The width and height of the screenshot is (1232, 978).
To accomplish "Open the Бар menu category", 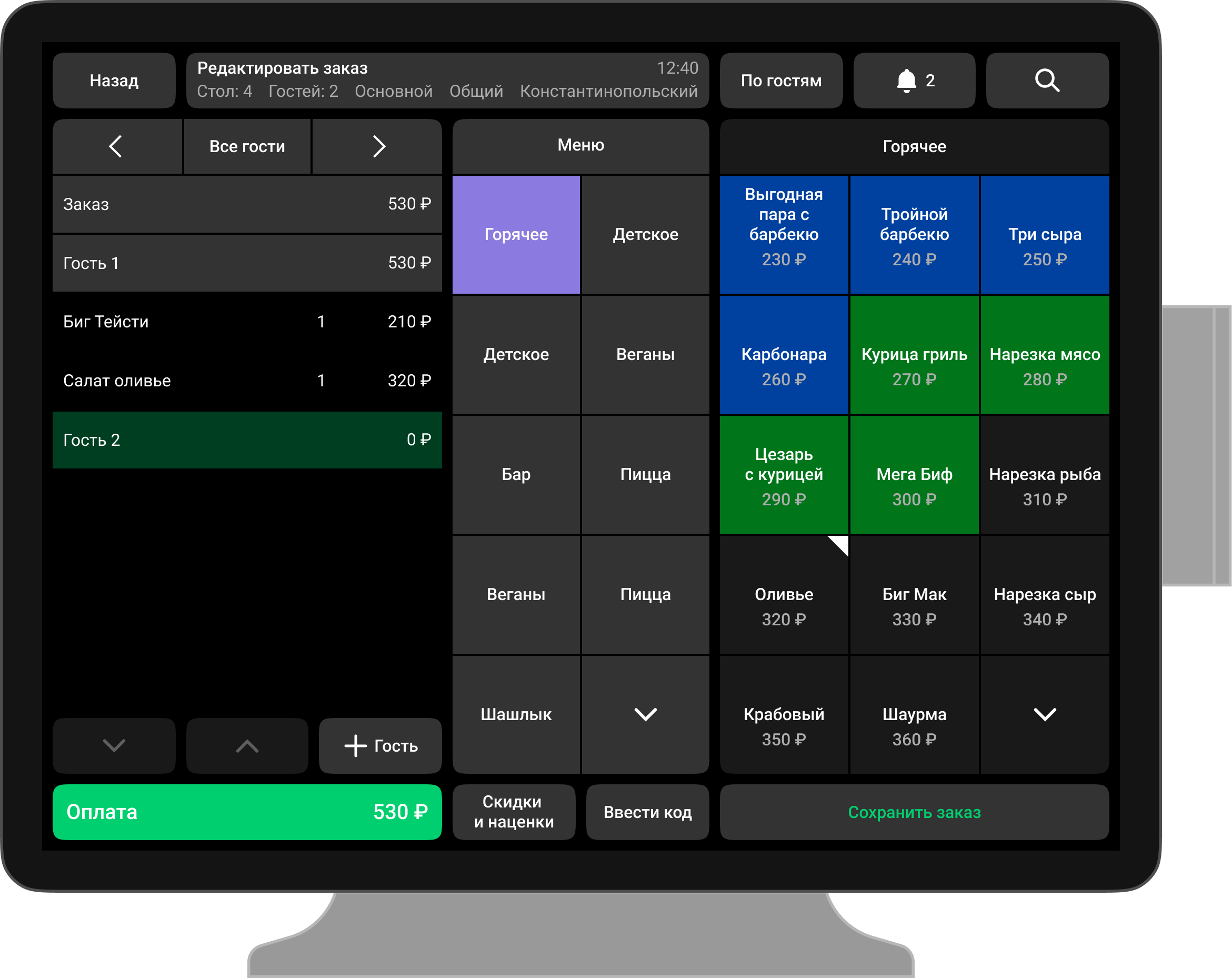I will tap(515, 474).
